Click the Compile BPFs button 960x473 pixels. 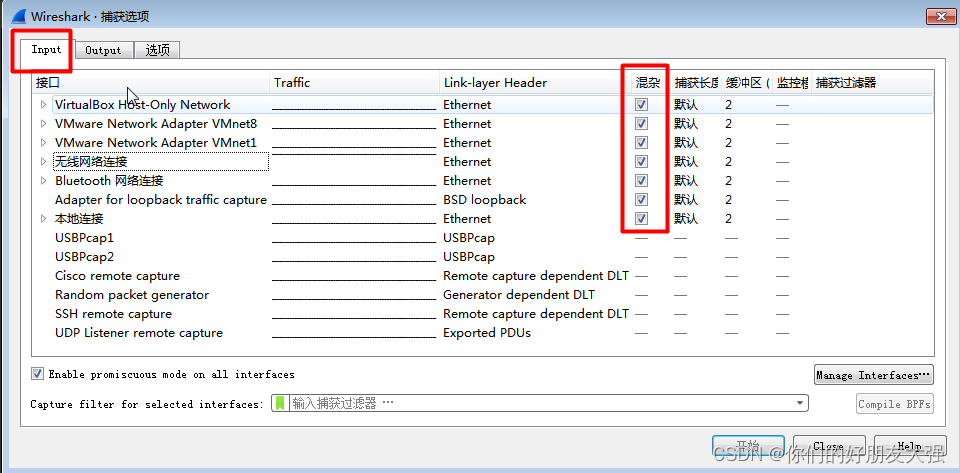point(894,404)
